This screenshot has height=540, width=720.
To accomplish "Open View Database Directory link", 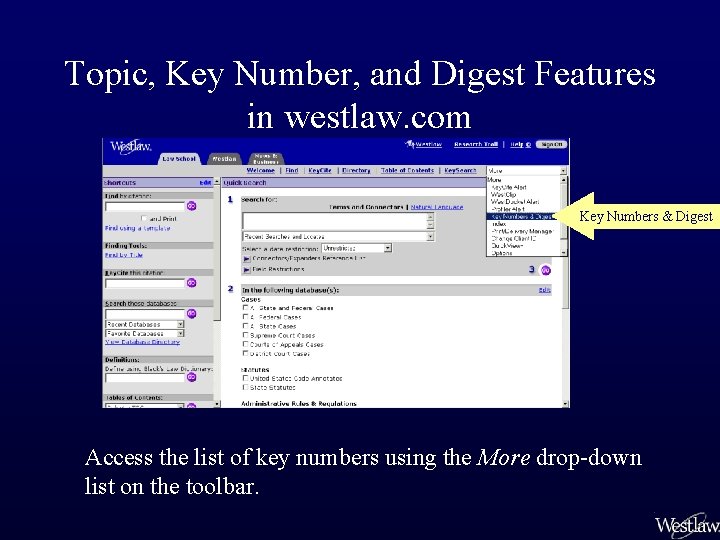I will tap(142, 342).
